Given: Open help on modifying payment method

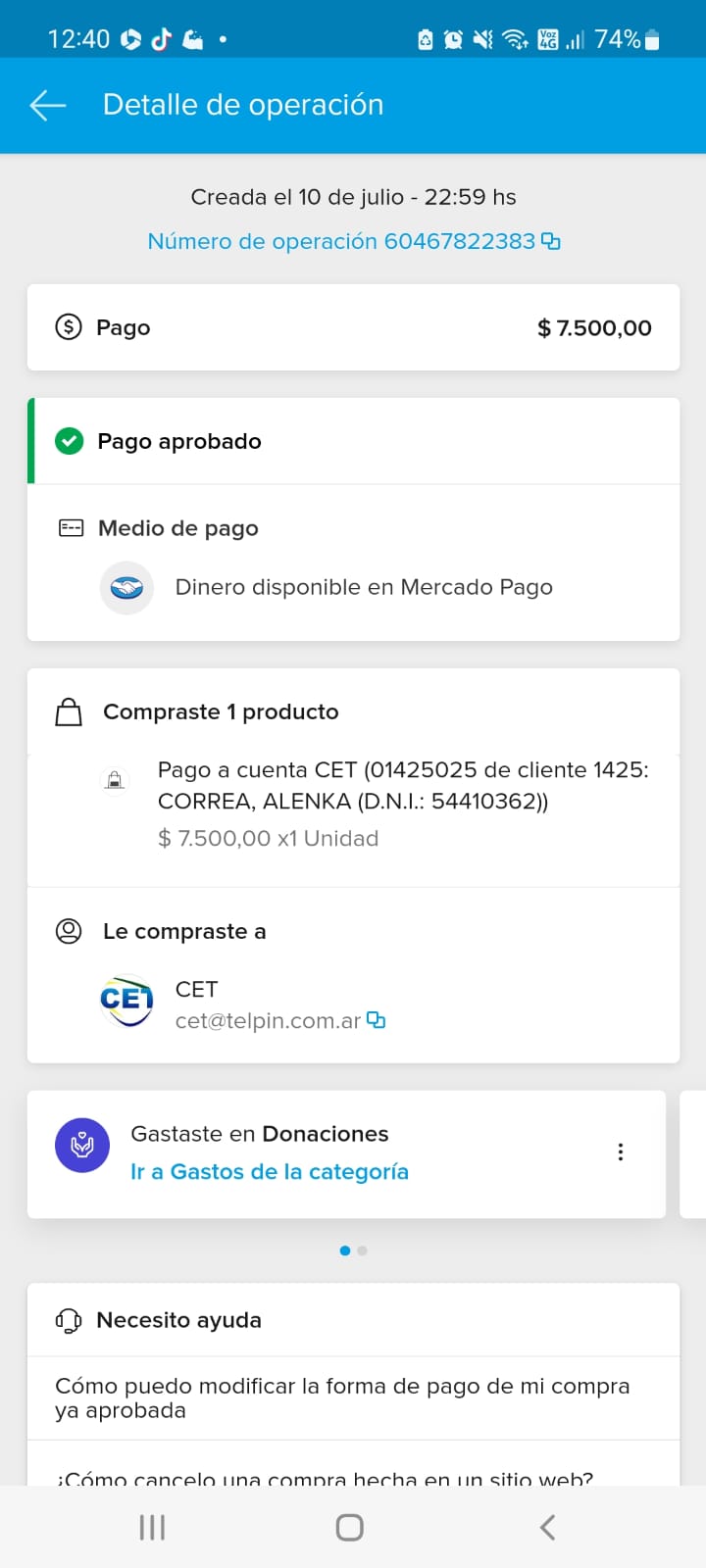Looking at the screenshot, I should tap(342, 1397).
